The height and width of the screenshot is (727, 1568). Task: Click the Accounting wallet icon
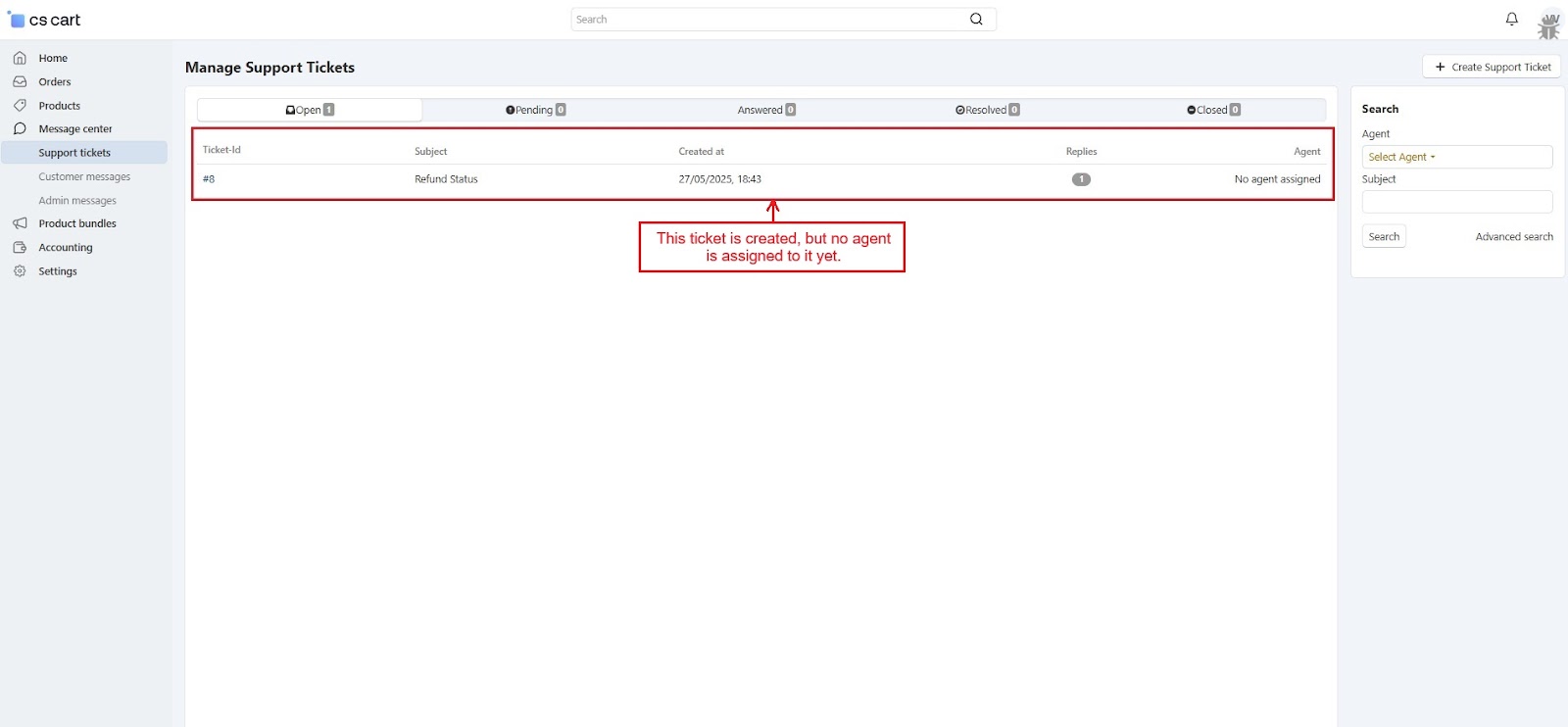coord(20,248)
